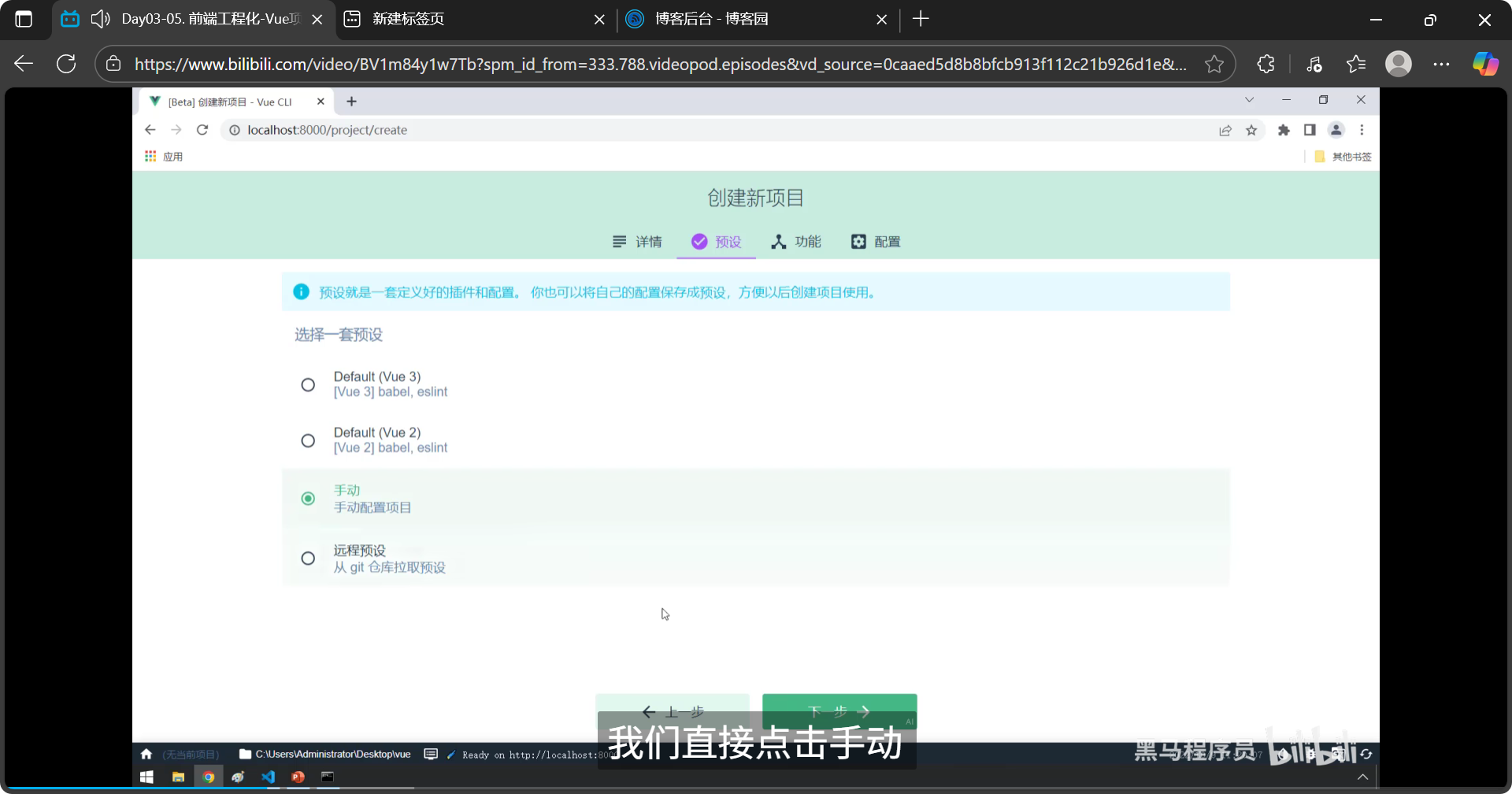Click the Vue UI home icon in status bar

coord(146,754)
